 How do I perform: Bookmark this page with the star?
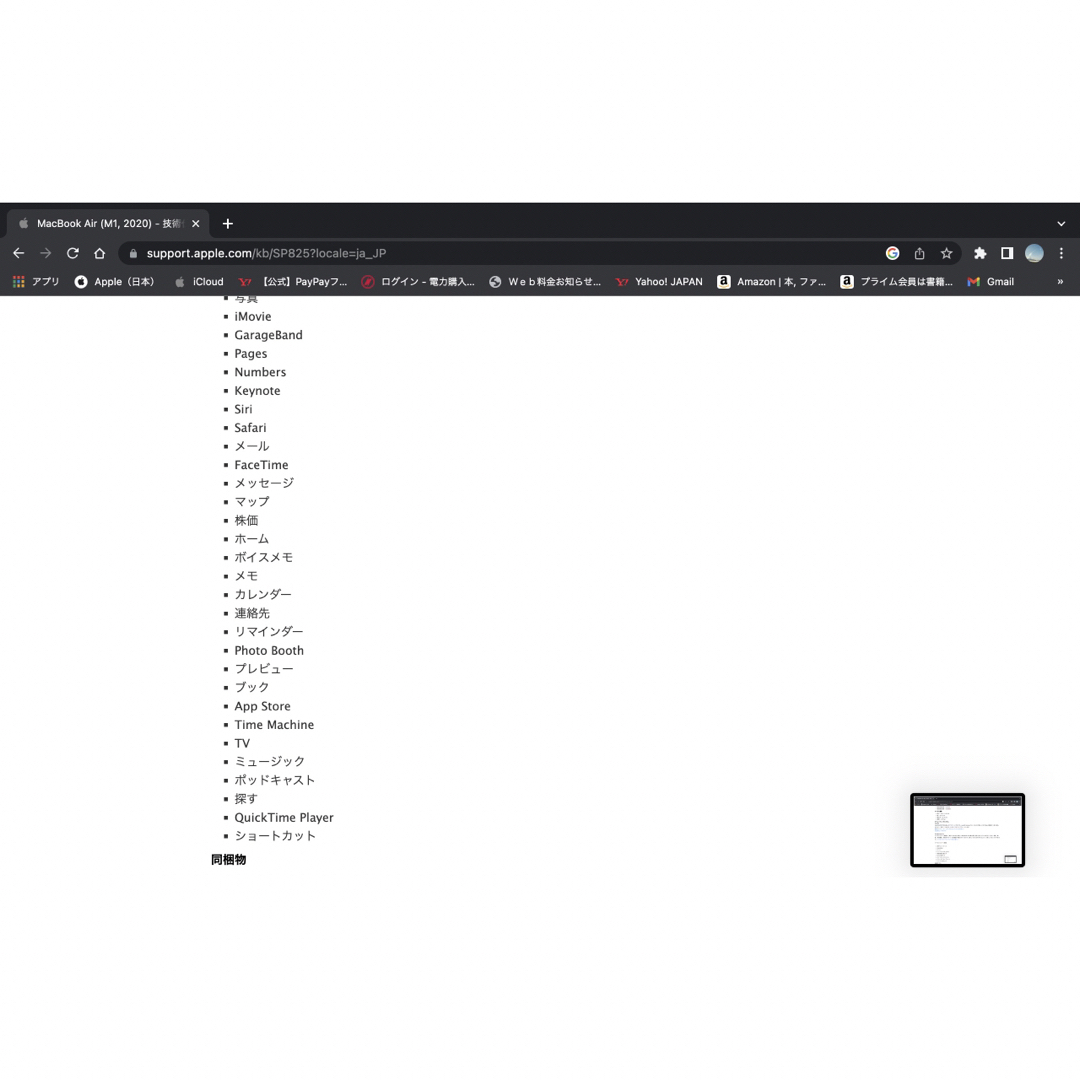[x=946, y=253]
